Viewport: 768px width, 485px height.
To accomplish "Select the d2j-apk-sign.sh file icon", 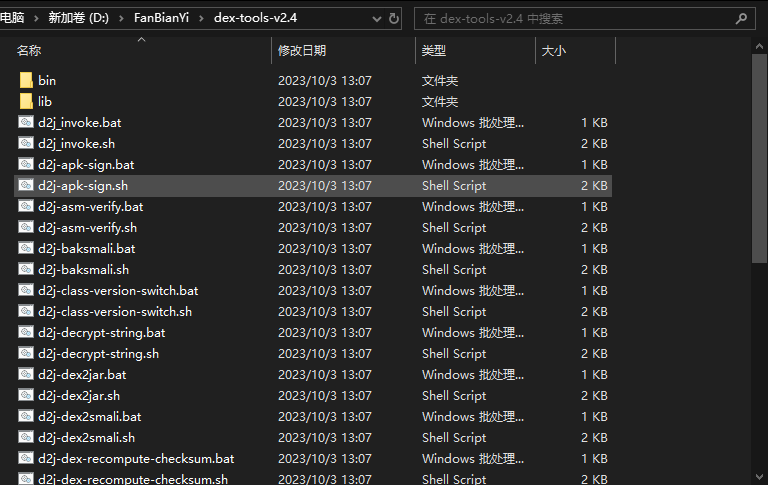I will [26, 185].
